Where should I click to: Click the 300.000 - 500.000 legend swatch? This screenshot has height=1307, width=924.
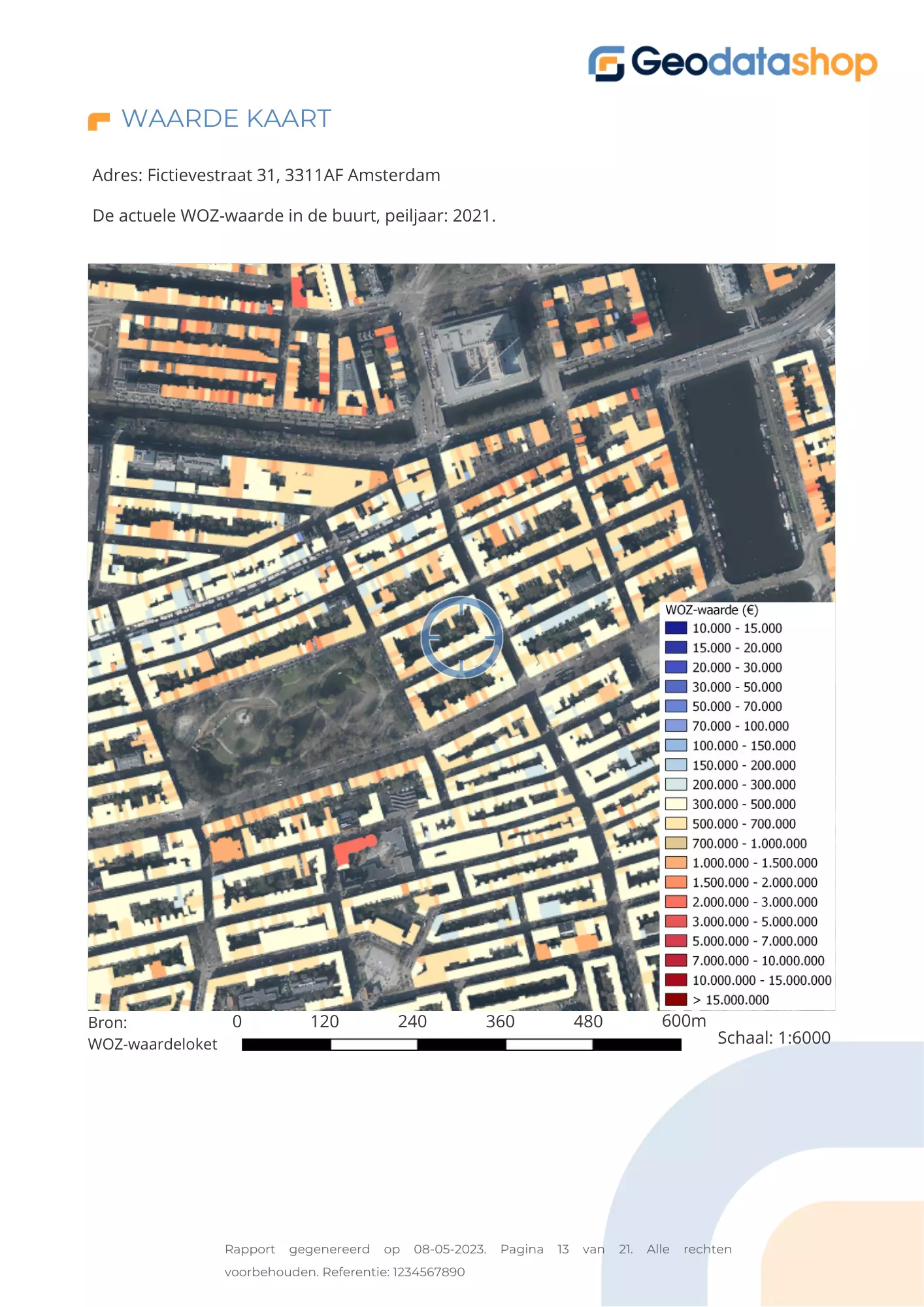pos(676,804)
